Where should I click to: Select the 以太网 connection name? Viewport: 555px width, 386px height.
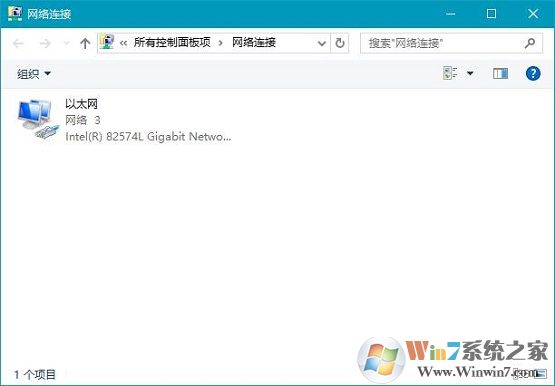pyautogui.click(x=81, y=104)
